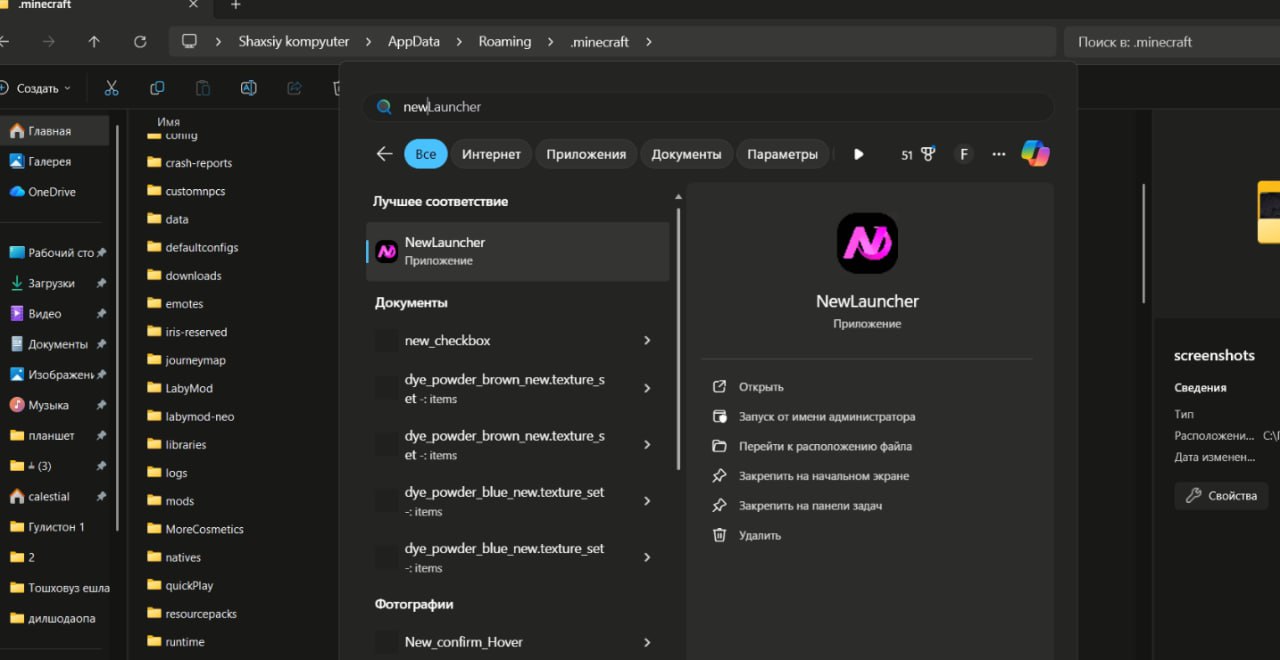1280x660 pixels.
Task: Open the Создать dropdown button
Action: 37,88
